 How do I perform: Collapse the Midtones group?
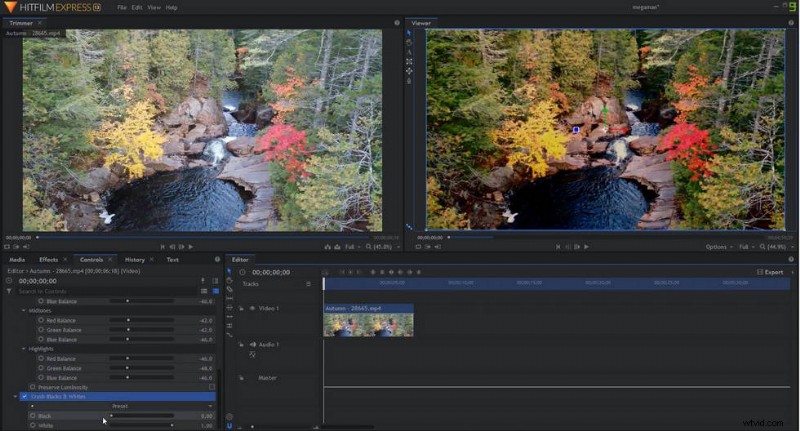click(23, 311)
